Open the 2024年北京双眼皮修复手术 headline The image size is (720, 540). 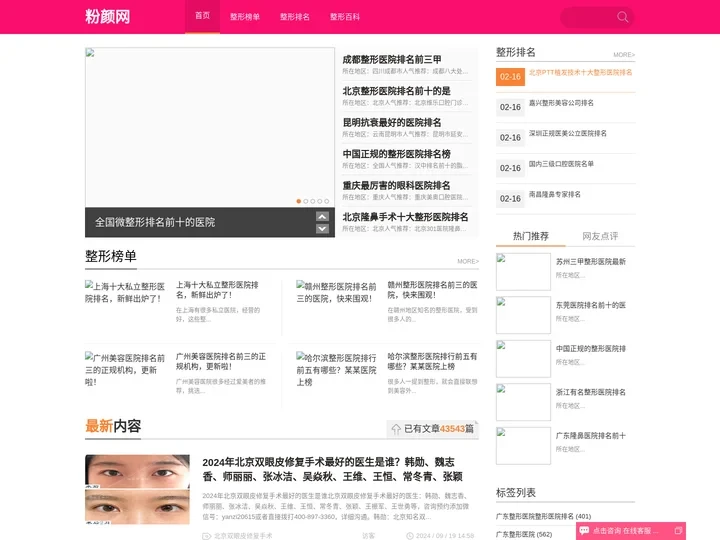pos(332,469)
